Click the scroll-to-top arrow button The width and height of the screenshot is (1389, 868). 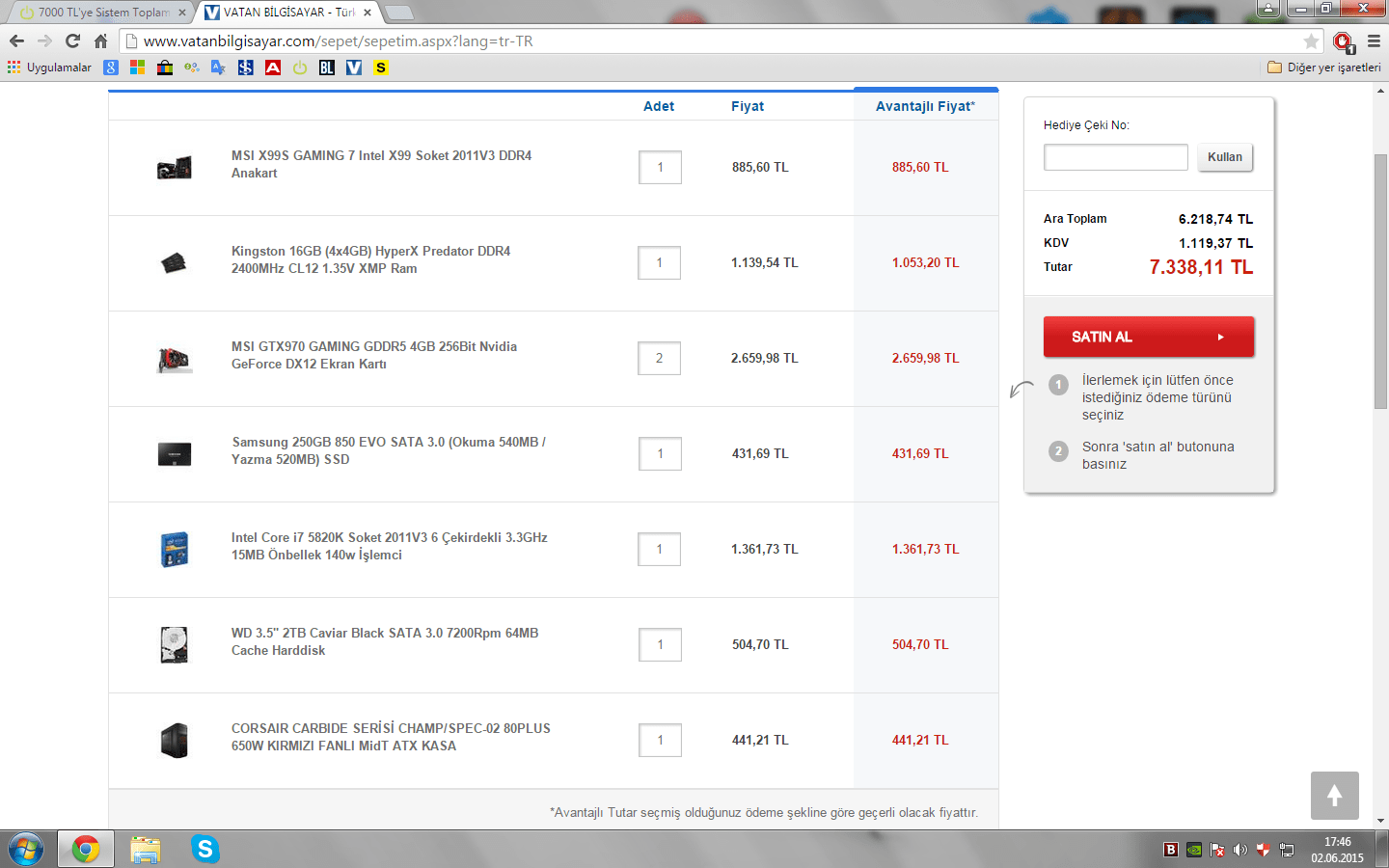[x=1335, y=796]
